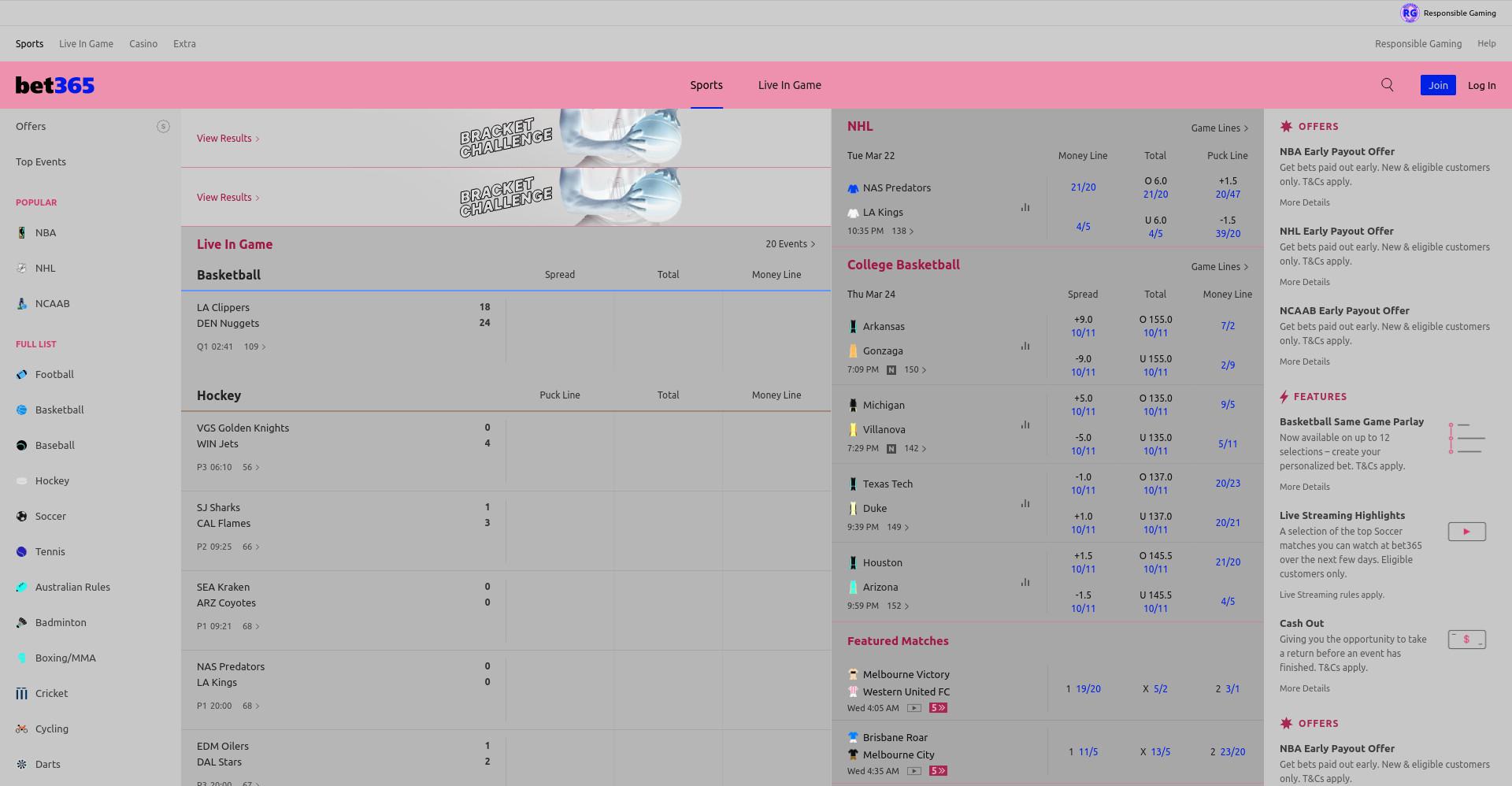Open Help in the top menu
Viewport: 1512px width, 786px height.
[x=1487, y=43]
